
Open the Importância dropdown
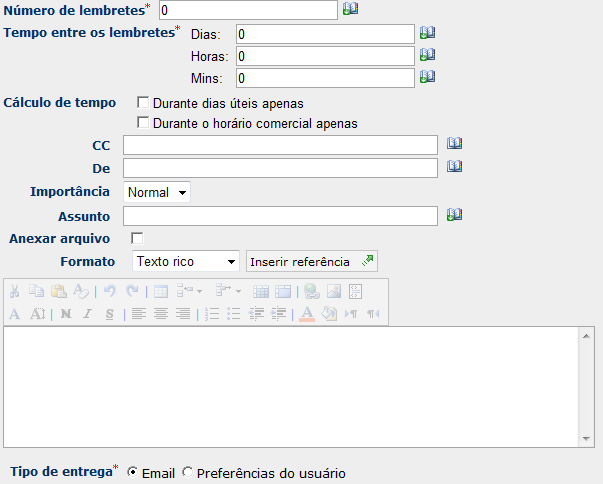coord(157,191)
